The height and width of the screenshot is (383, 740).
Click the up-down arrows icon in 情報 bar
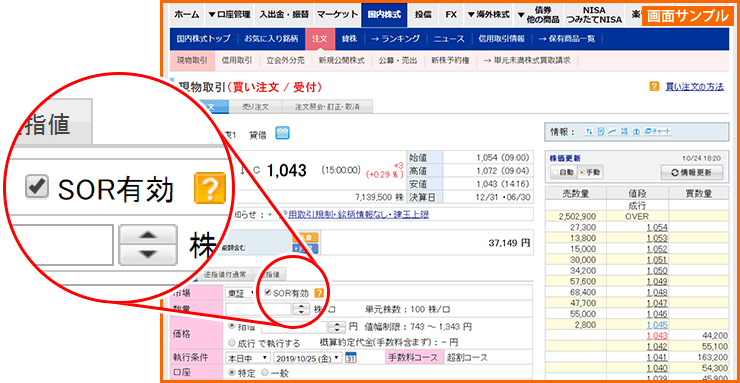point(589,132)
